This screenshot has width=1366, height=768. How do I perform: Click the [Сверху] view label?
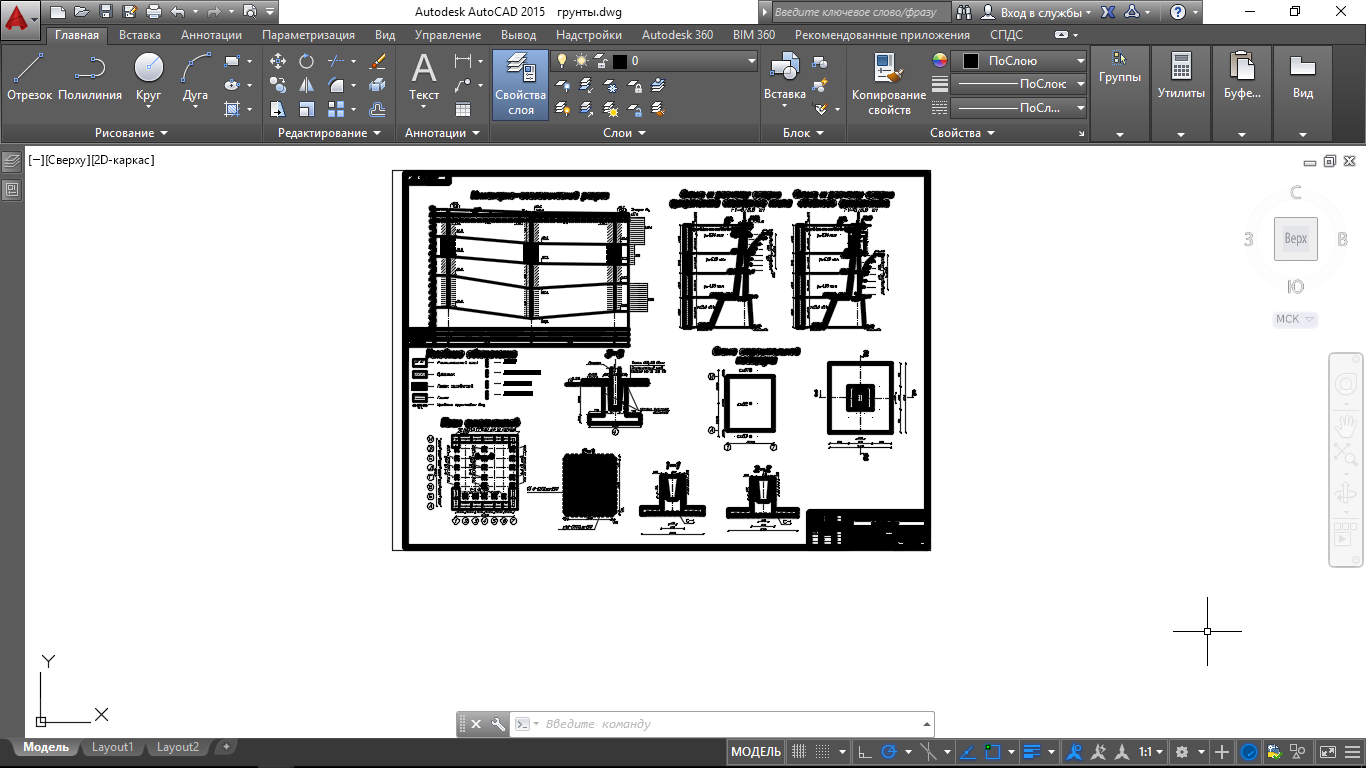click(x=65, y=160)
